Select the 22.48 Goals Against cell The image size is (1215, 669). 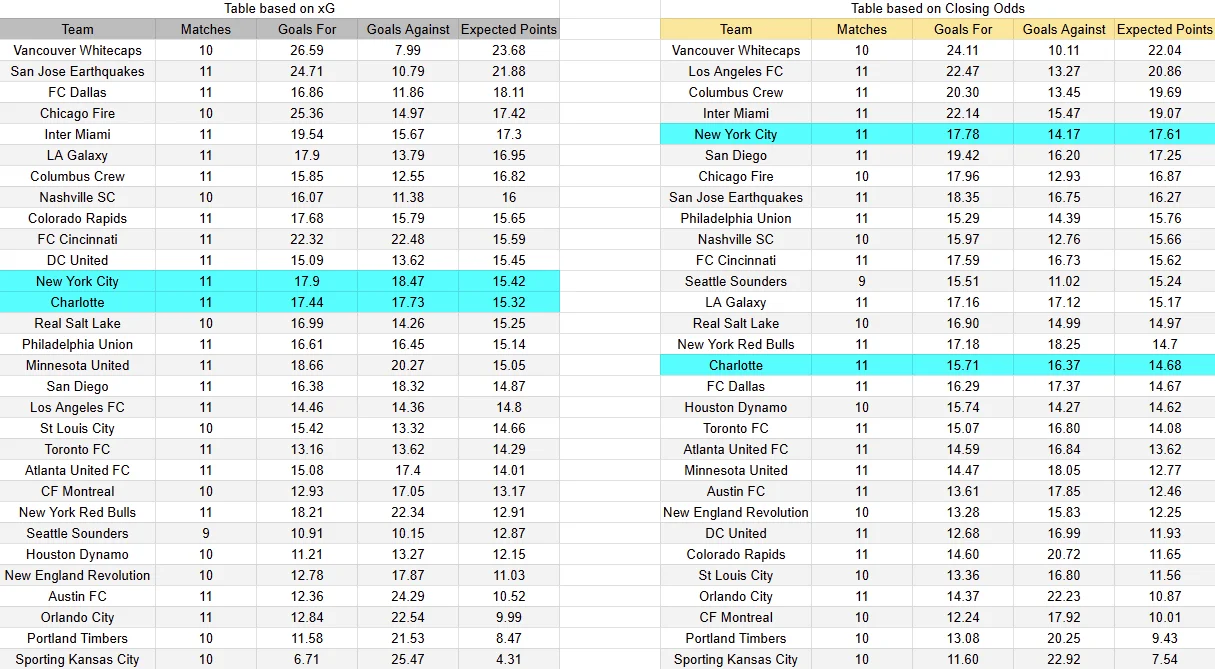pyautogui.click(x=408, y=239)
